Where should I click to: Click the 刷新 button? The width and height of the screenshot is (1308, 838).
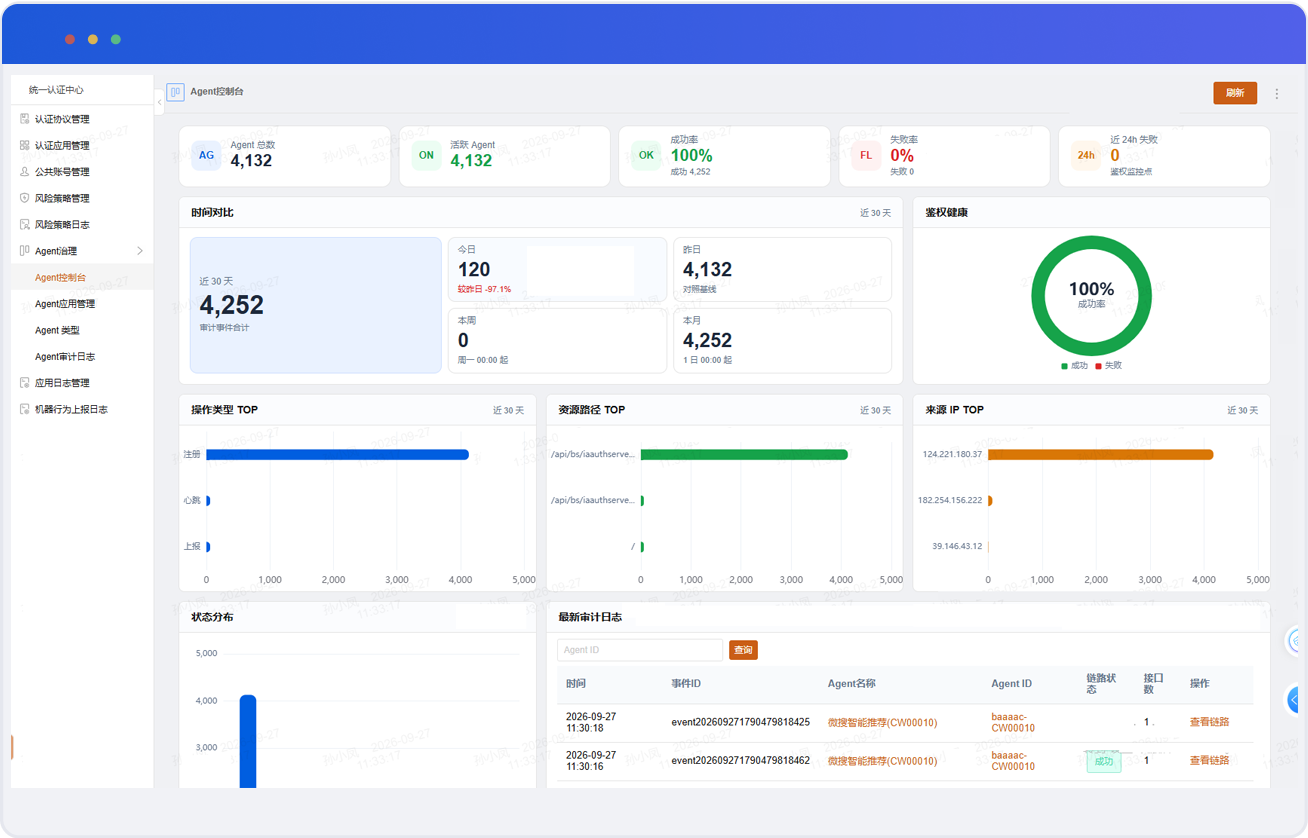(1235, 93)
